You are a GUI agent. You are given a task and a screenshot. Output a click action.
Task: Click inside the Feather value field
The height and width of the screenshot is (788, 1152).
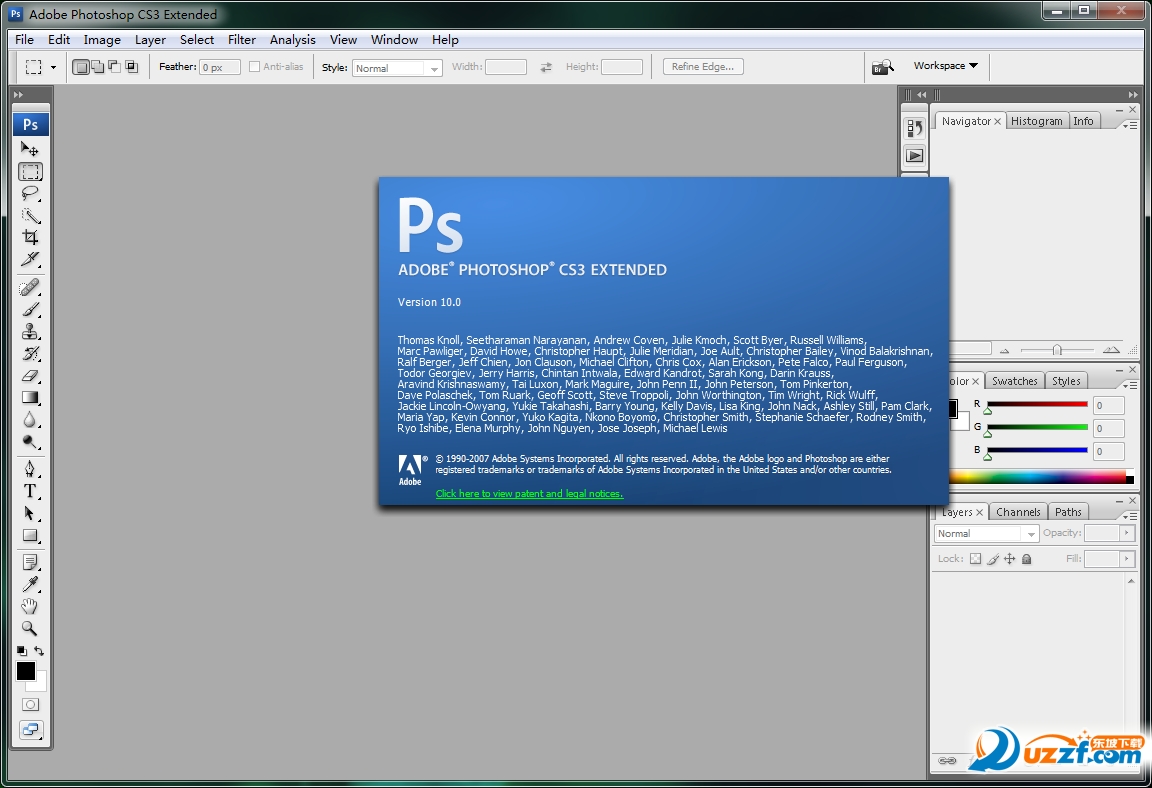pyautogui.click(x=219, y=66)
